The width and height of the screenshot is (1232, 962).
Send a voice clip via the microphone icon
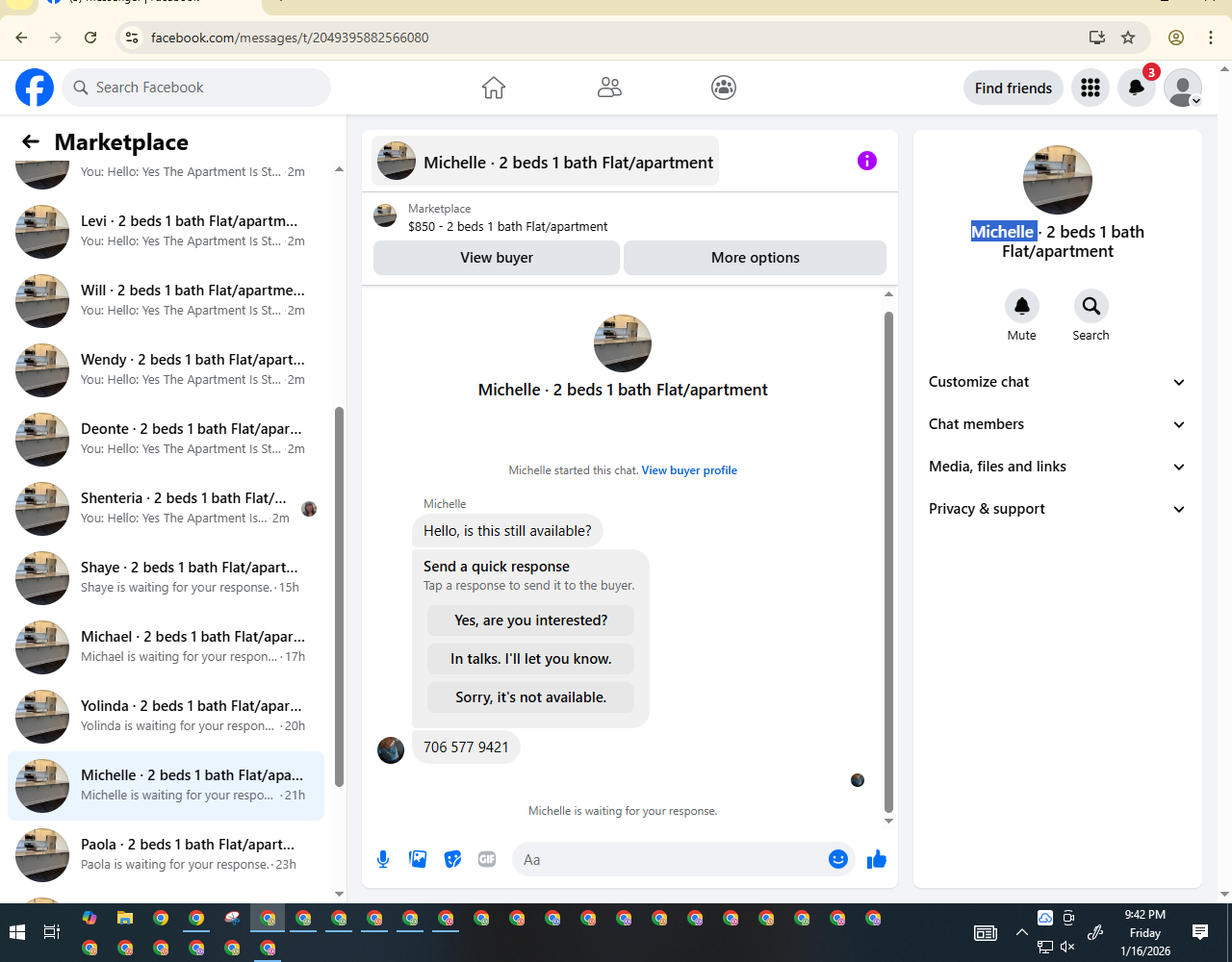[x=383, y=859]
